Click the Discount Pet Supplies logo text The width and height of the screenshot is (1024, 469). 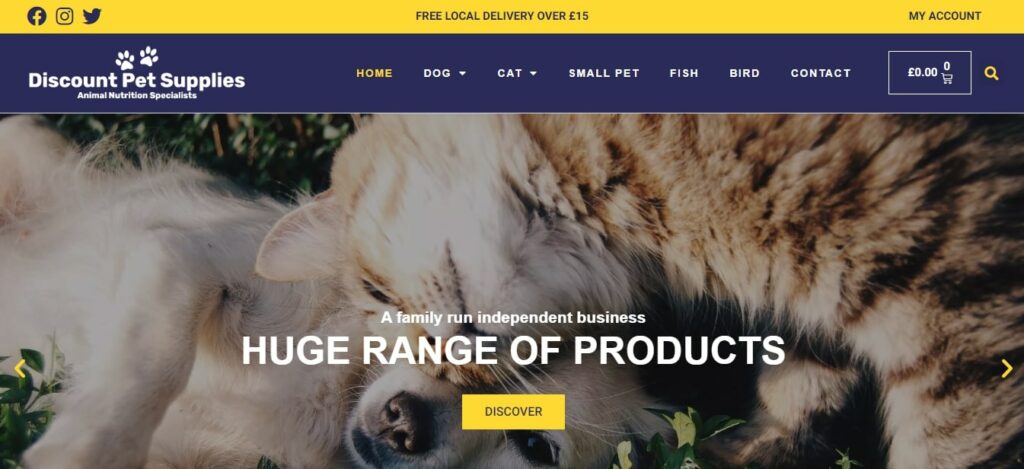[136, 81]
